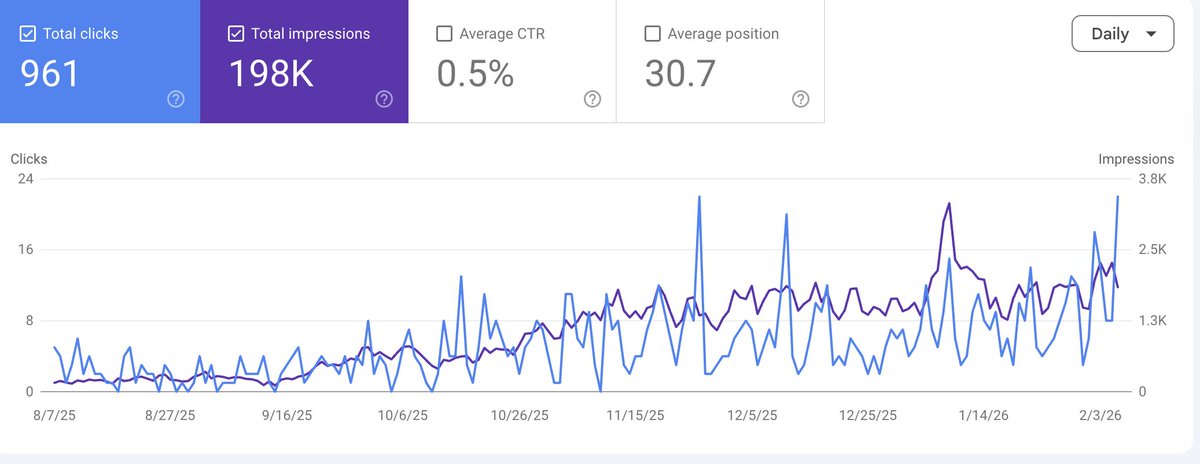Image resolution: width=1200 pixels, height=464 pixels.
Task: Open the Total clicks help icon
Action: 176,99
